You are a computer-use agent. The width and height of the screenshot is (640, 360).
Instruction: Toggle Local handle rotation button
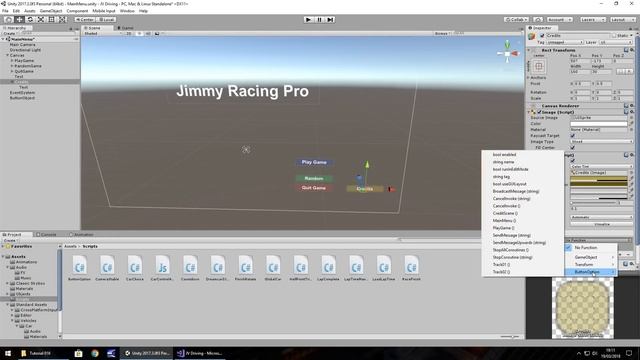coord(107,19)
